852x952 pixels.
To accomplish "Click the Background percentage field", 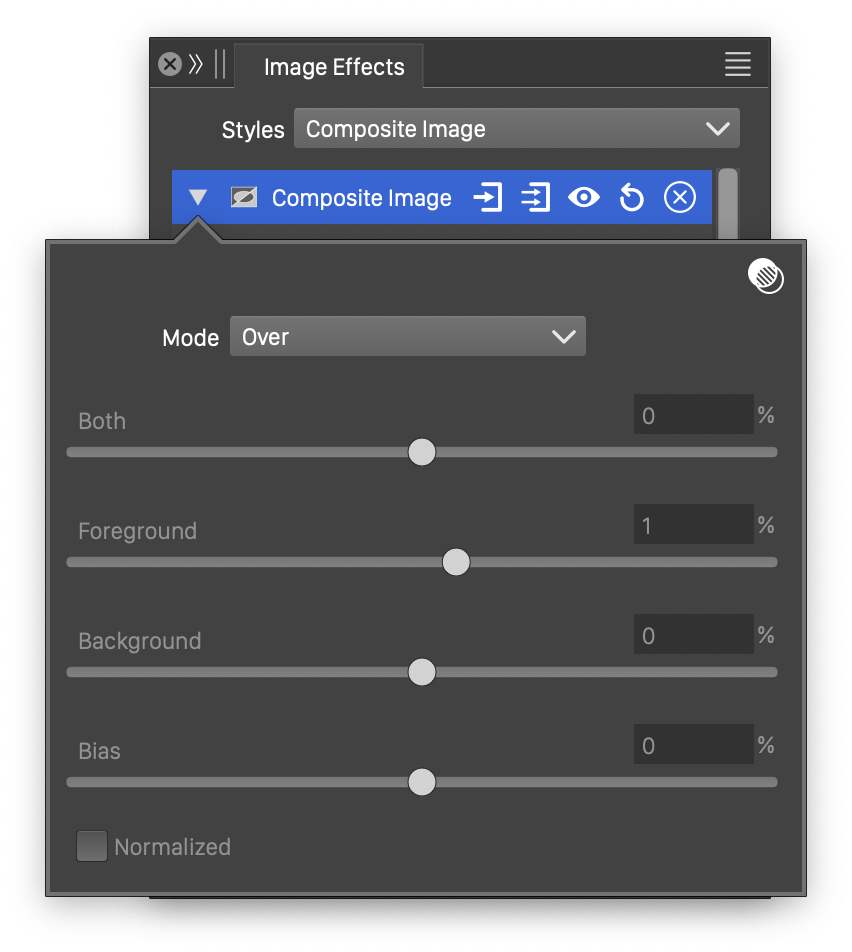I will [x=692, y=636].
